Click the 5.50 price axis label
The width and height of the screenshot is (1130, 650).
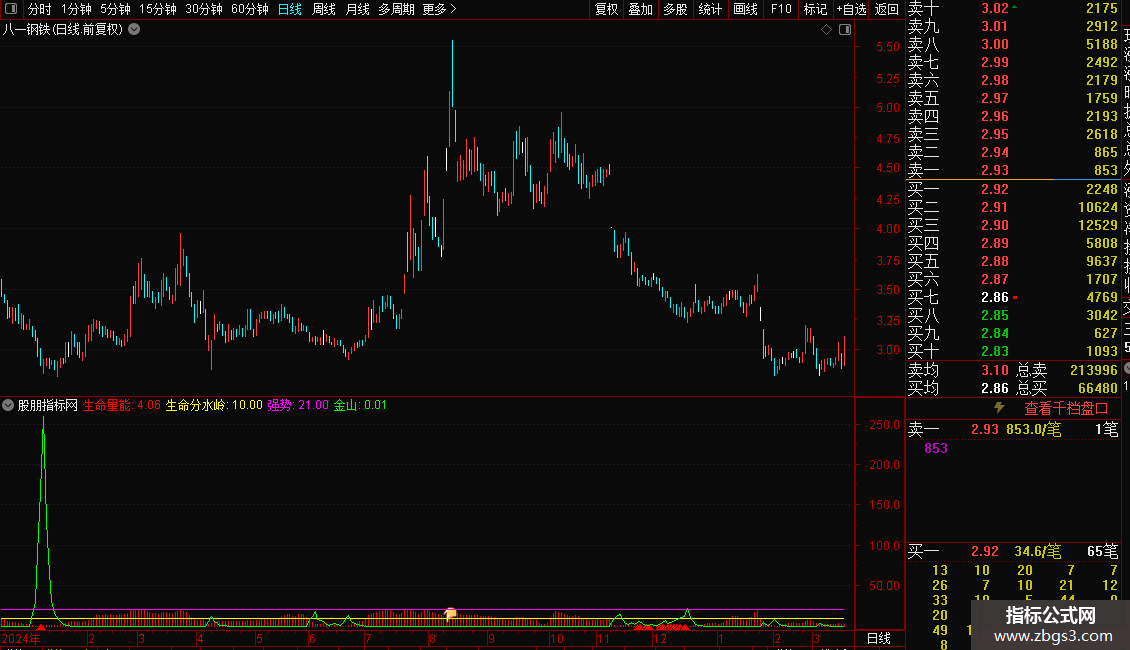coord(888,47)
